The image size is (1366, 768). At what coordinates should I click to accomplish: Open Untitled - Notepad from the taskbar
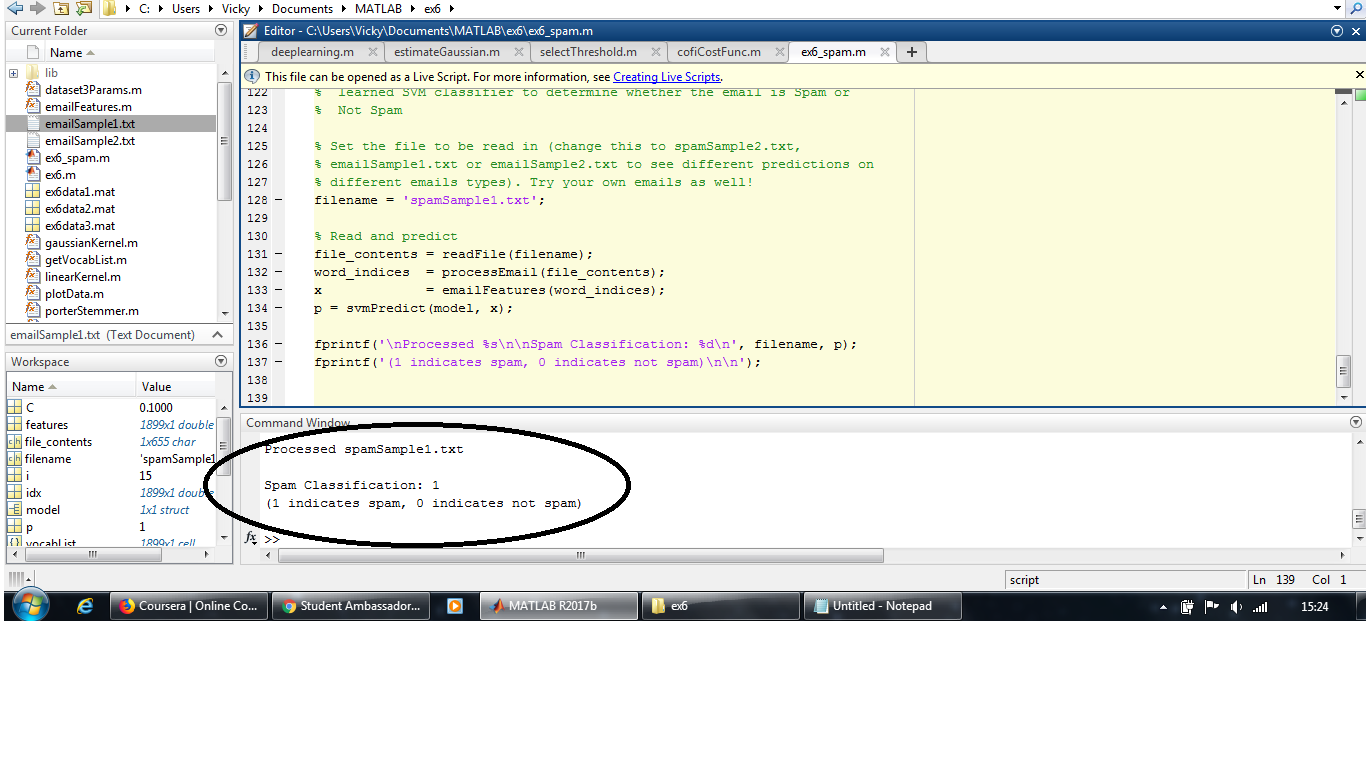coord(880,606)
